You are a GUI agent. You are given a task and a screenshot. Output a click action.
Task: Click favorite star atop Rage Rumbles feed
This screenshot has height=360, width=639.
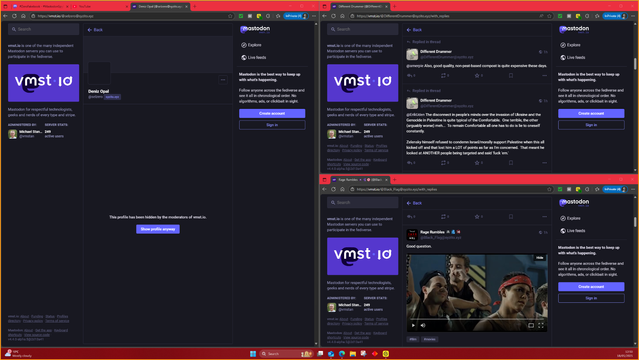pyautogui.click(x=478, y=216)
